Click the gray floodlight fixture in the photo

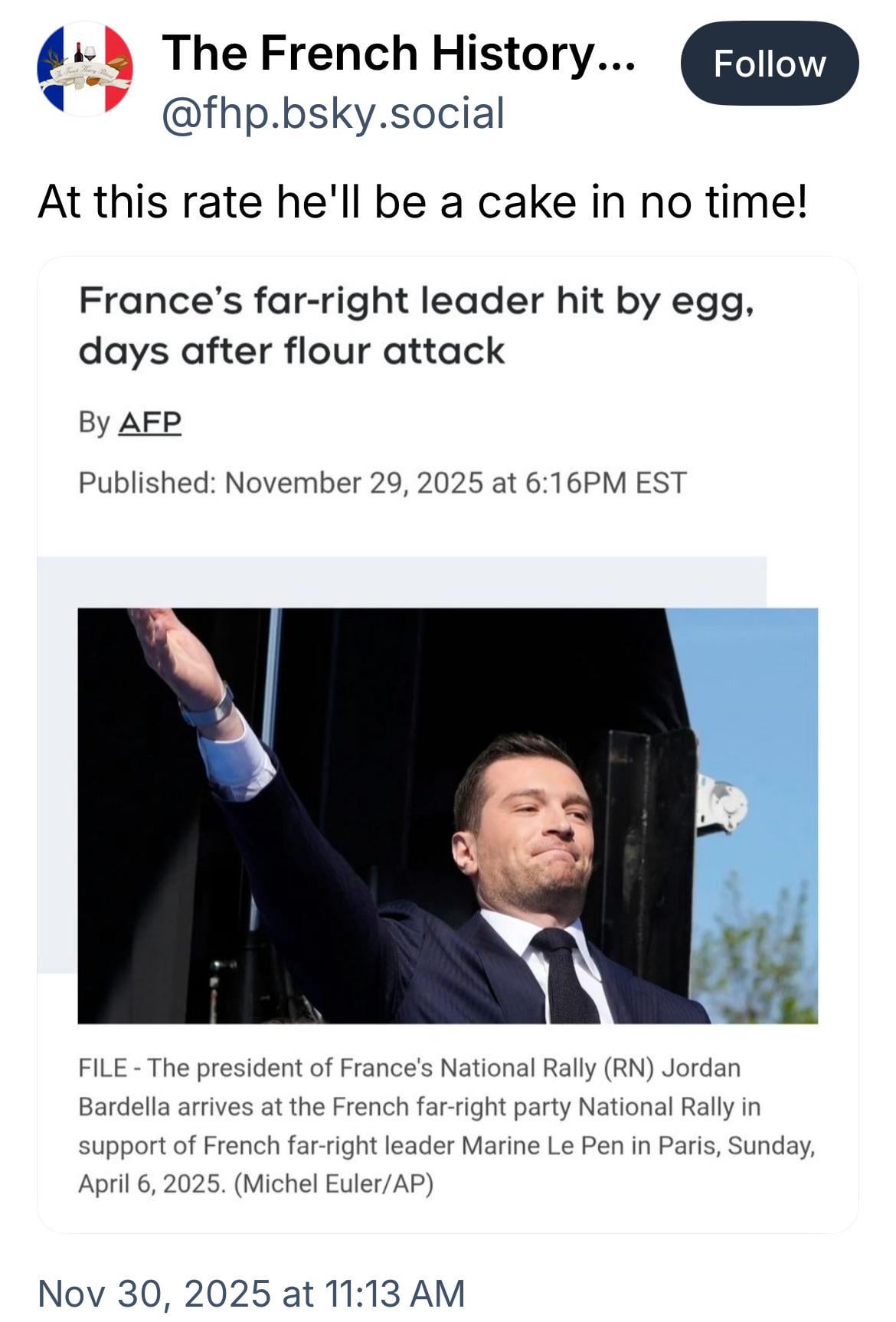coord(721,806)
